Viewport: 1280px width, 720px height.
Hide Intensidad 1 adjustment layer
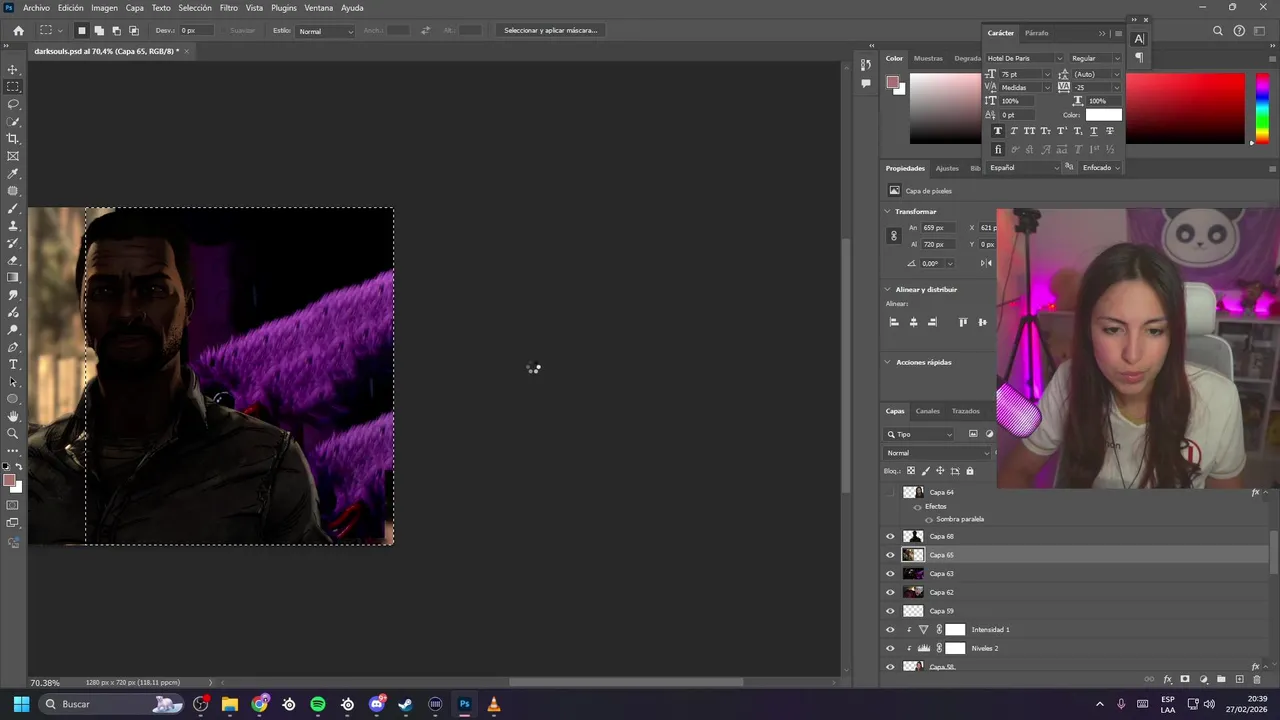click(x=890, y=630)
